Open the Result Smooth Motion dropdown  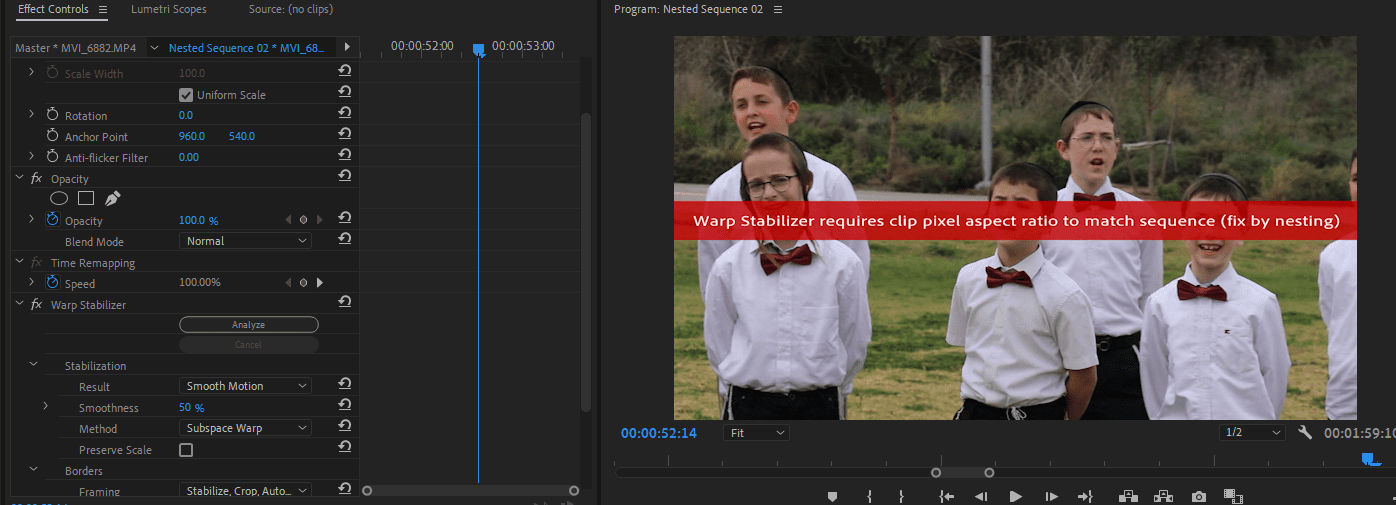click(x=246, y=386)
